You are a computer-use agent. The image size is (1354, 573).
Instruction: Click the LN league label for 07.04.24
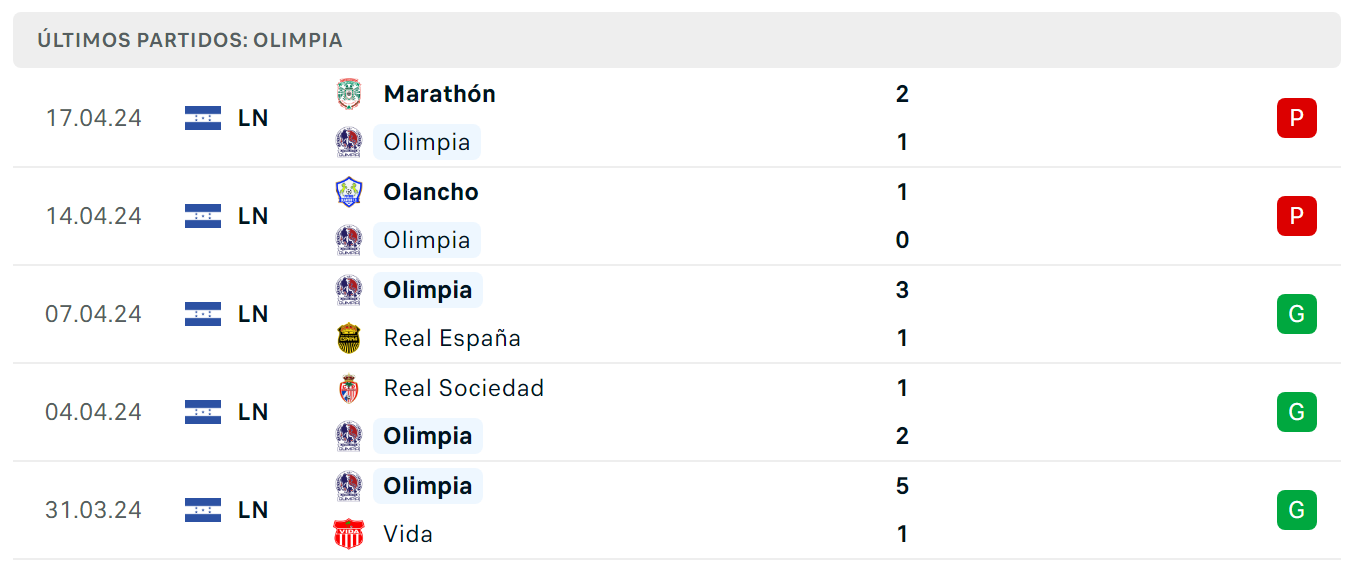pos(253,314)
